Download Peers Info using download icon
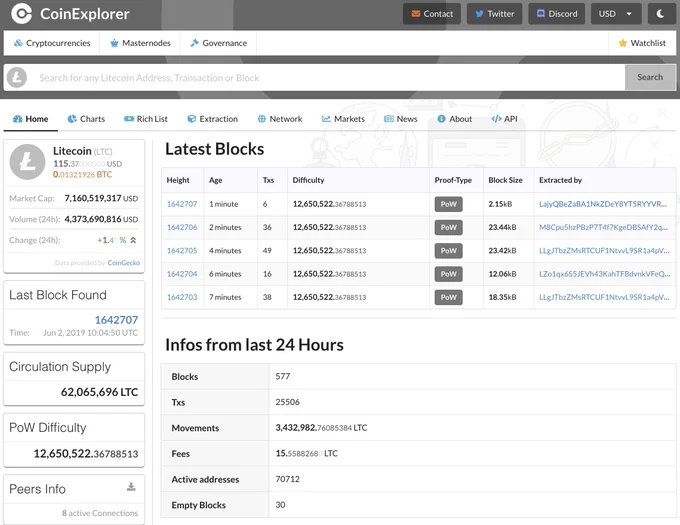The width and height of the screenshot is (680, 525). 131,487
